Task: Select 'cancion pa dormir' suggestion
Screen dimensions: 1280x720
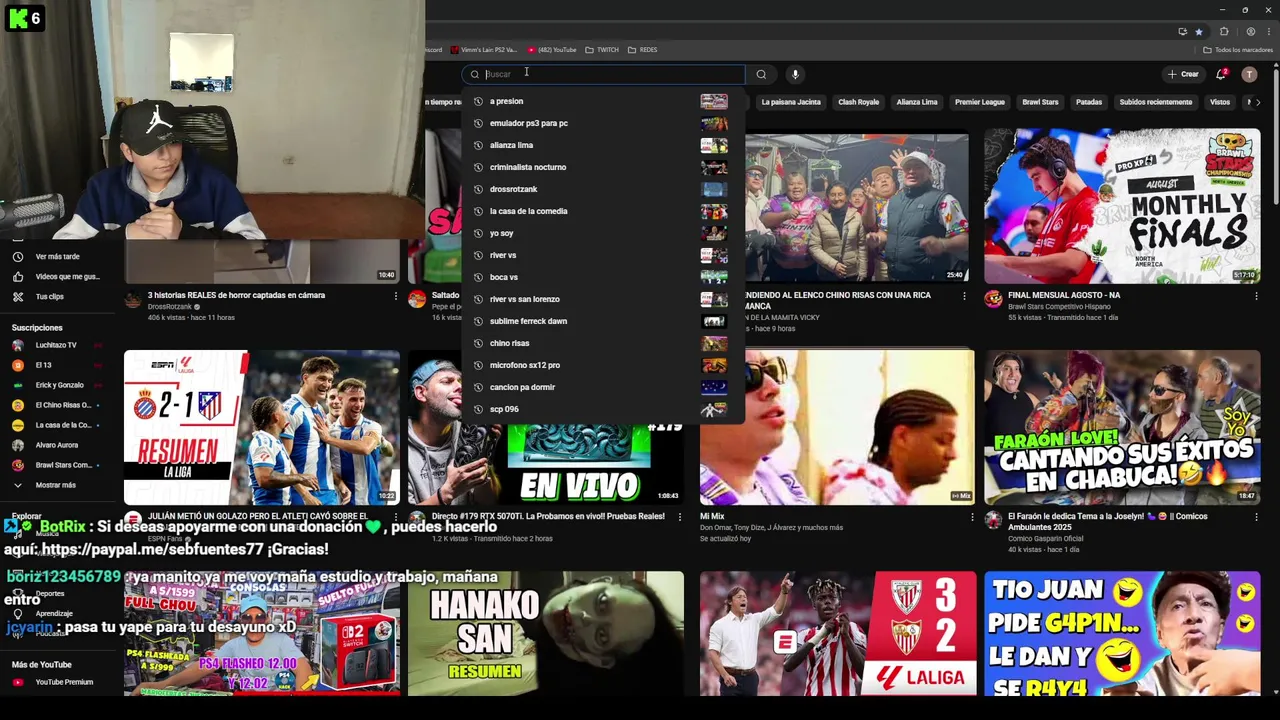Action: (x=603, y=387)
